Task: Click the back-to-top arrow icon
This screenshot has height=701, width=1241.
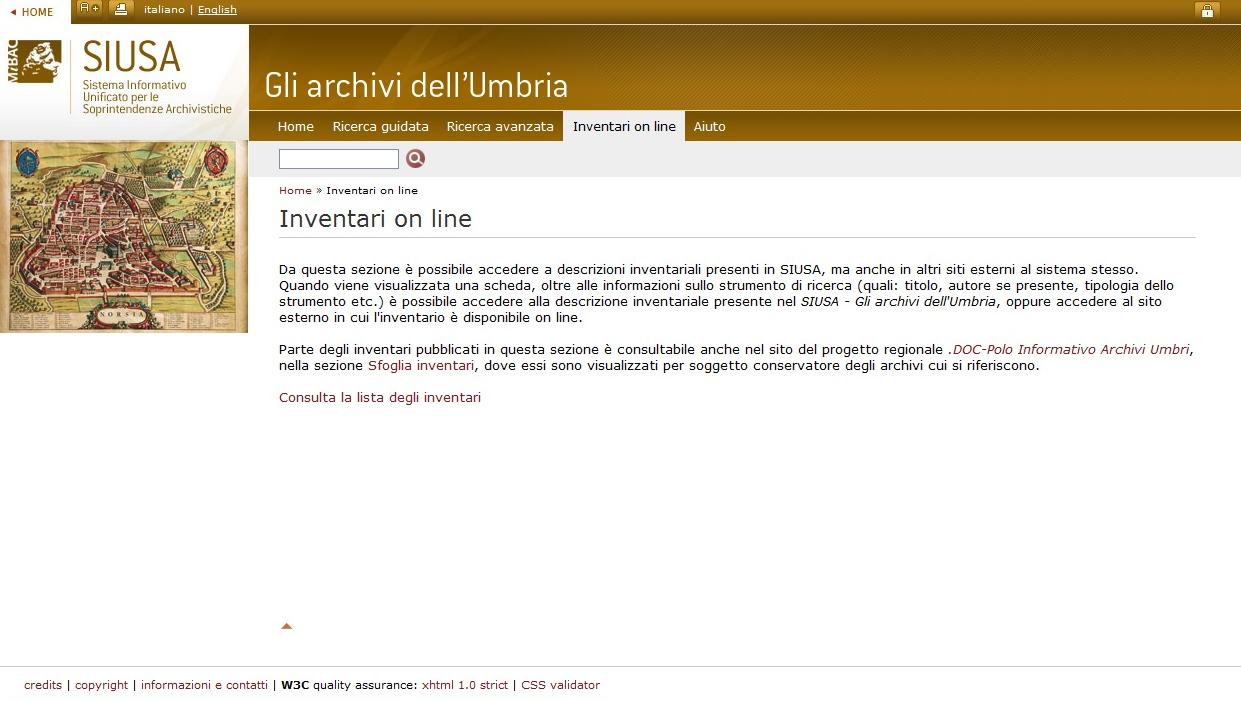Action: click(286, 626)
